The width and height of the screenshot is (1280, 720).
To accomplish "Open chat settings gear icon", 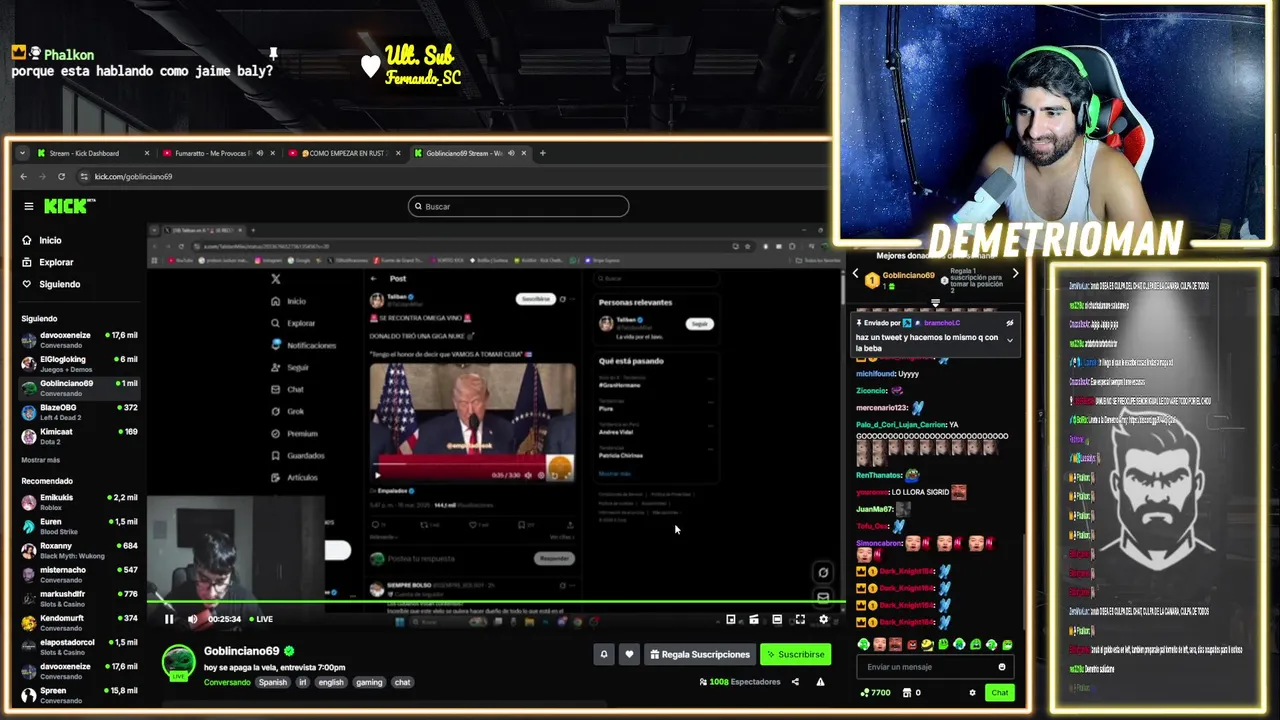I will click(x=972, y=692).
